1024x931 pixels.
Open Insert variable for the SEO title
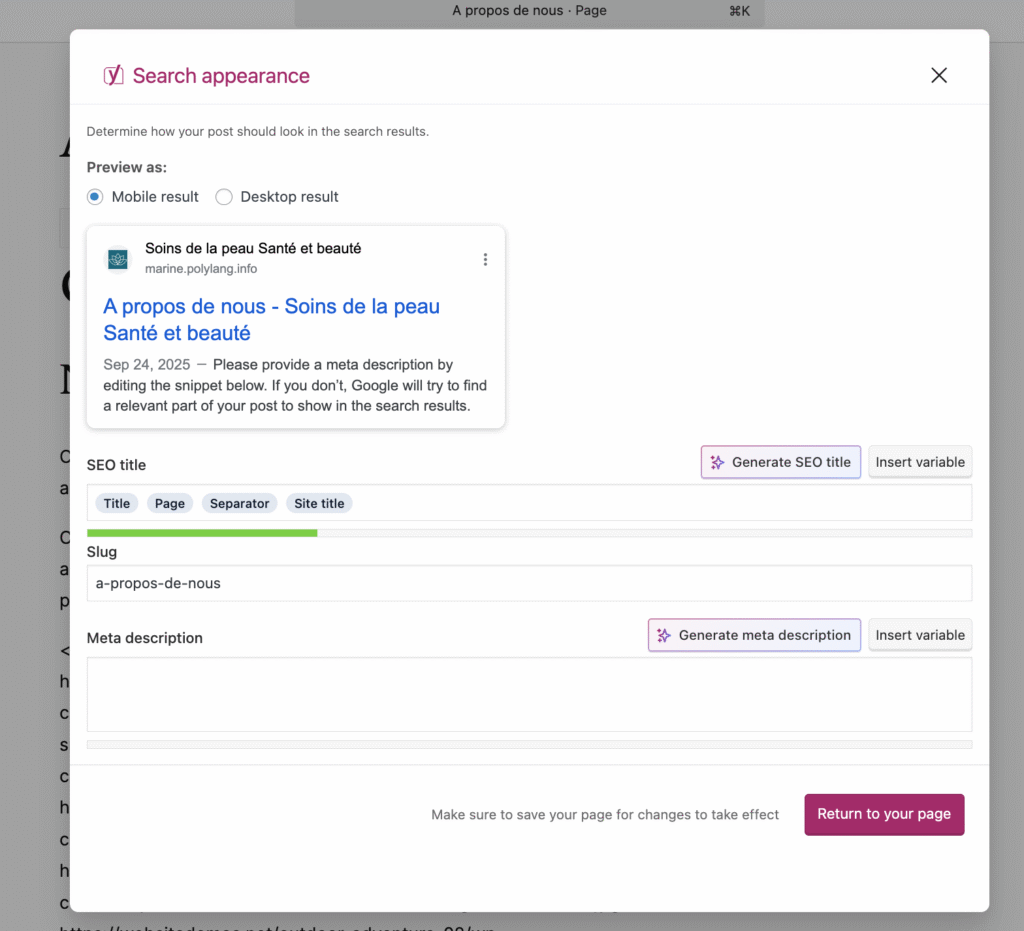[x=920, y=462]
